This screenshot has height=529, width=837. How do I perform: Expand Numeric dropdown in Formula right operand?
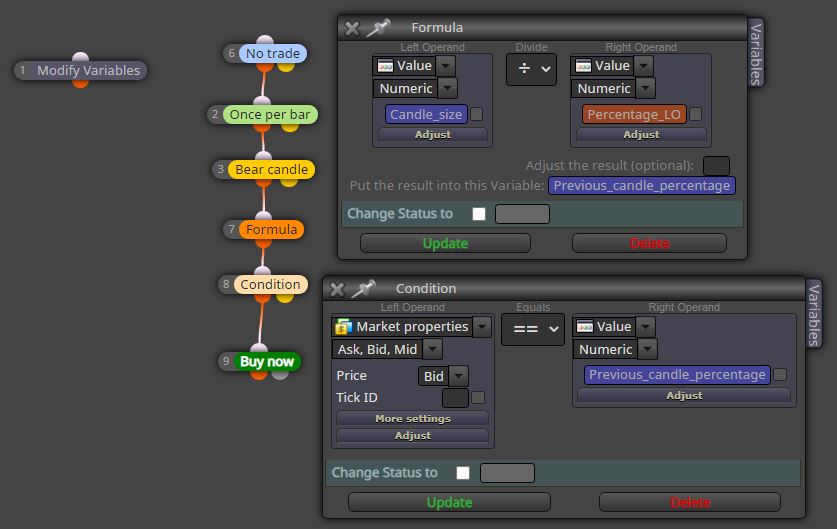click(645, 88)
